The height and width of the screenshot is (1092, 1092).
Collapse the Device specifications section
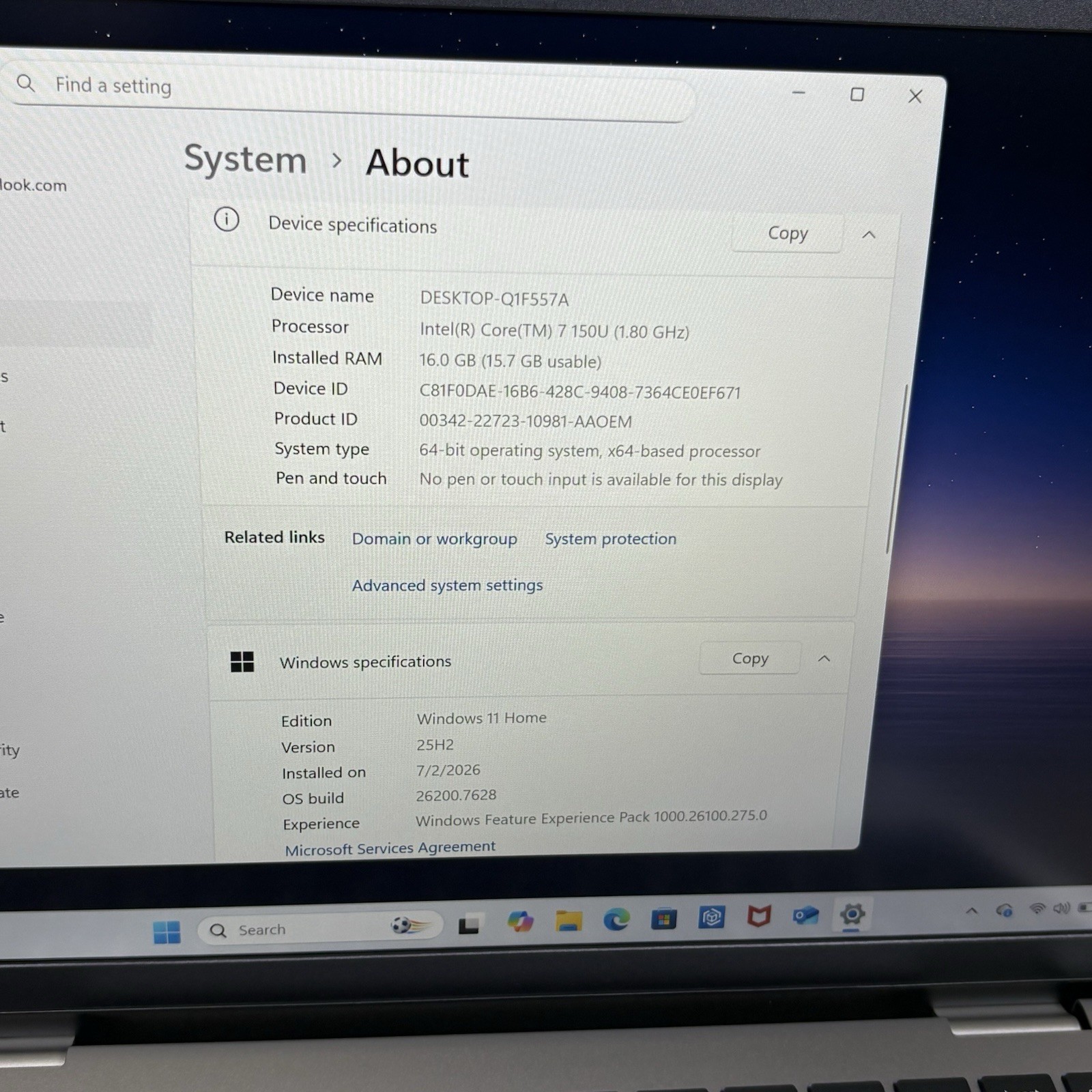click(868, 235)
